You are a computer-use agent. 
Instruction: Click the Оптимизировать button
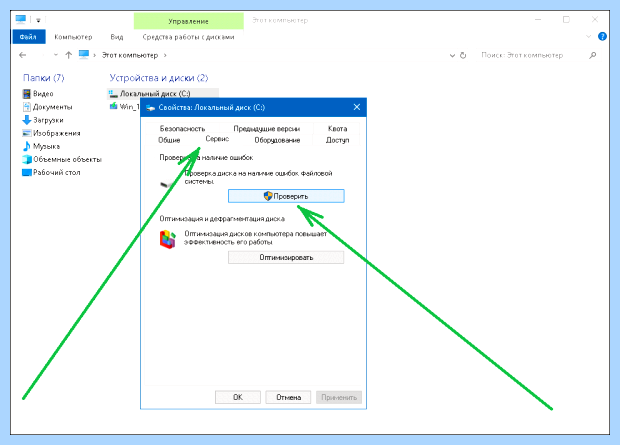(x=286, y=258)
